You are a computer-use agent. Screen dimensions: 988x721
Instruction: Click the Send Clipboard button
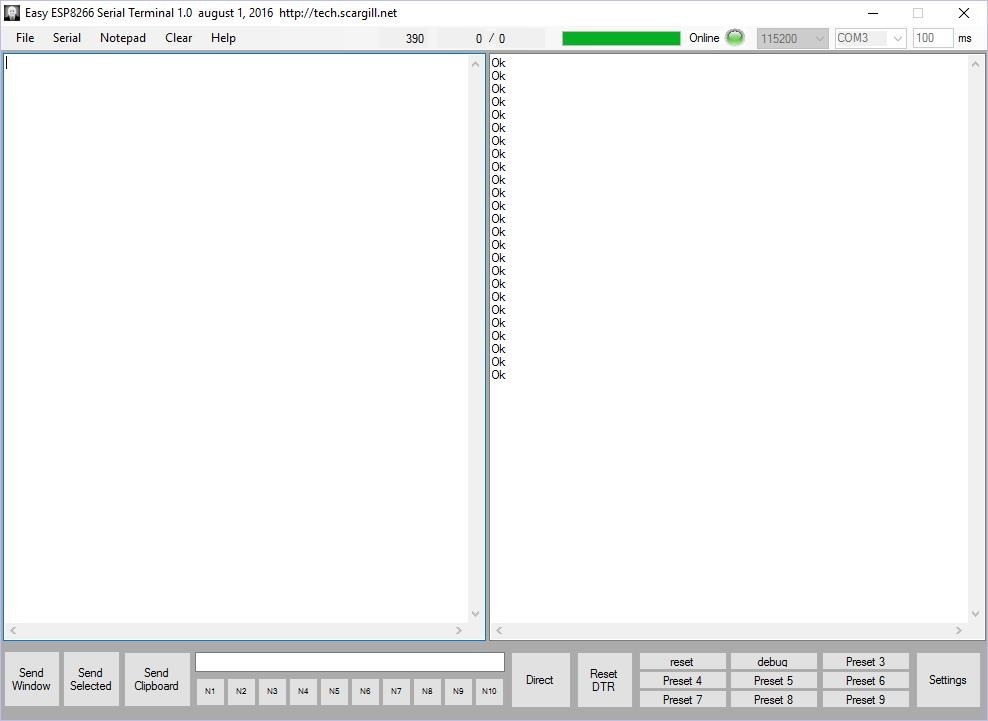[x=156, y=680]
